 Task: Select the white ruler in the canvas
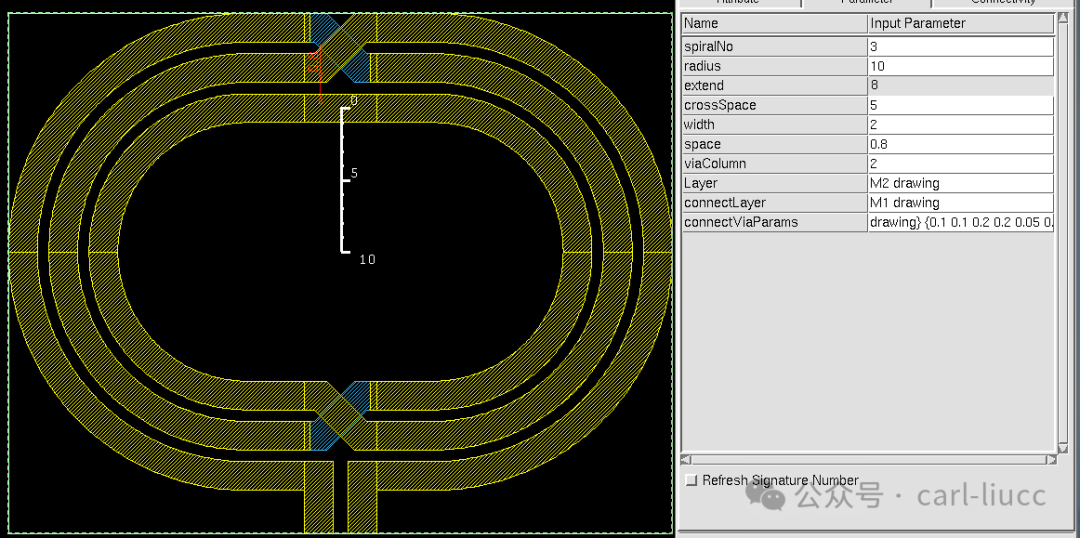[343, 180]
